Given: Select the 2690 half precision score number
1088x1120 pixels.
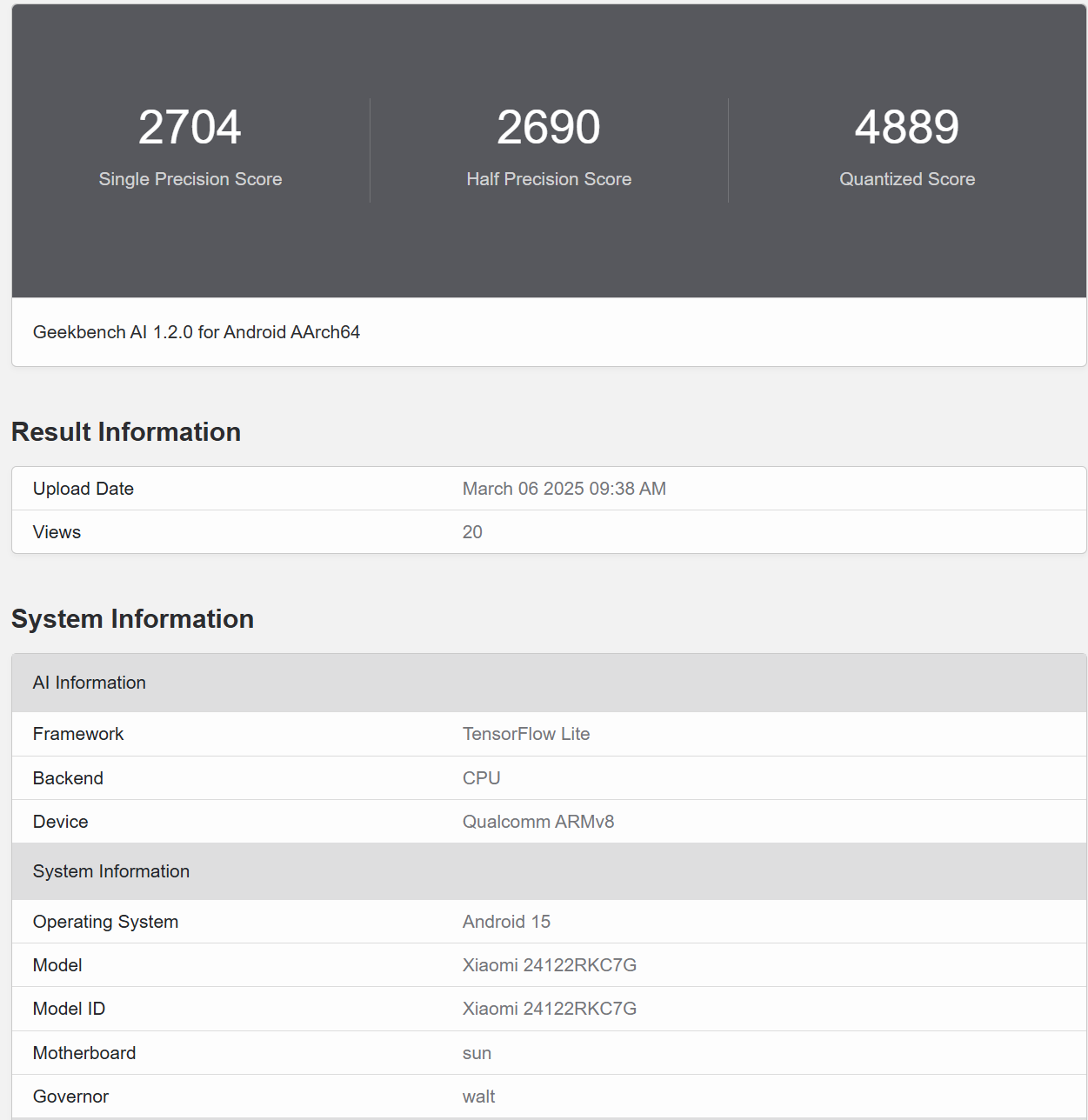Looking at the screenshot, I should [x=548, y=127].
